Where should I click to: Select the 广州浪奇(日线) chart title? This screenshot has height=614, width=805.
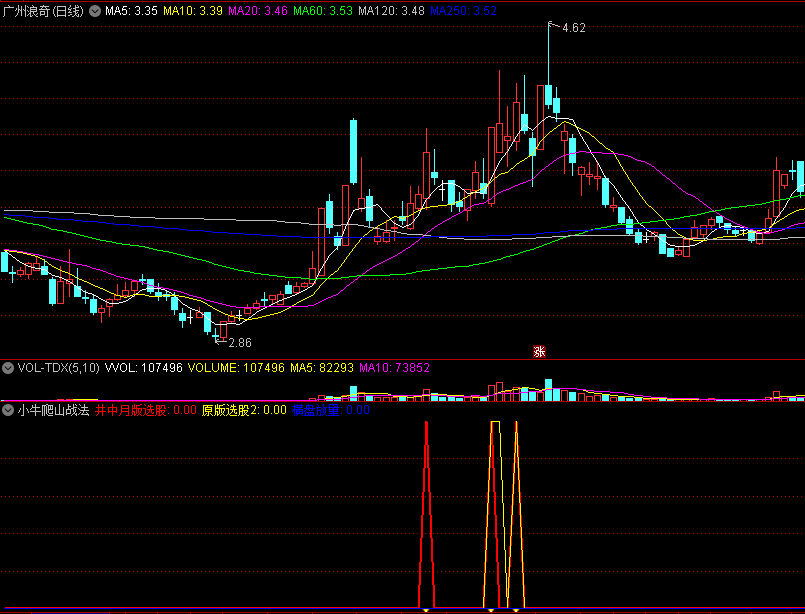43,11
